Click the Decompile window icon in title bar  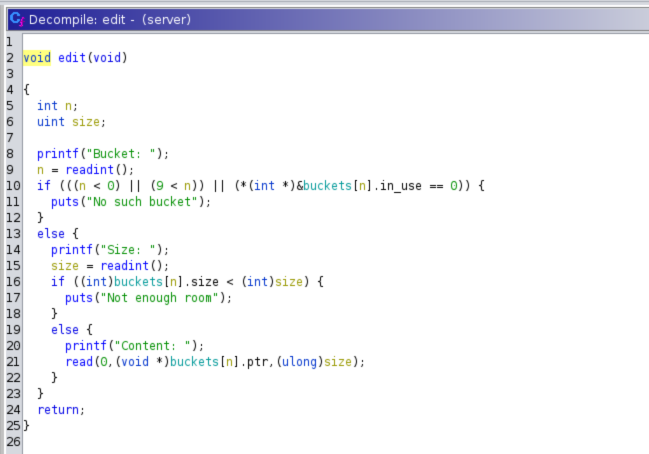coord(12,19)
